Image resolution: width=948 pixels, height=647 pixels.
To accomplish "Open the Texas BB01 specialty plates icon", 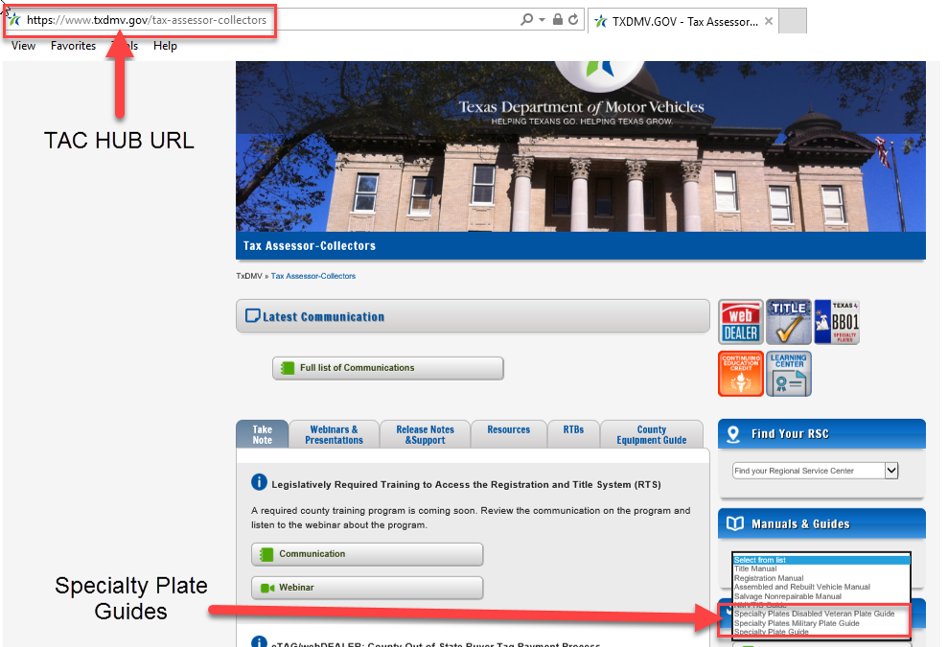I will coord(836,322).
